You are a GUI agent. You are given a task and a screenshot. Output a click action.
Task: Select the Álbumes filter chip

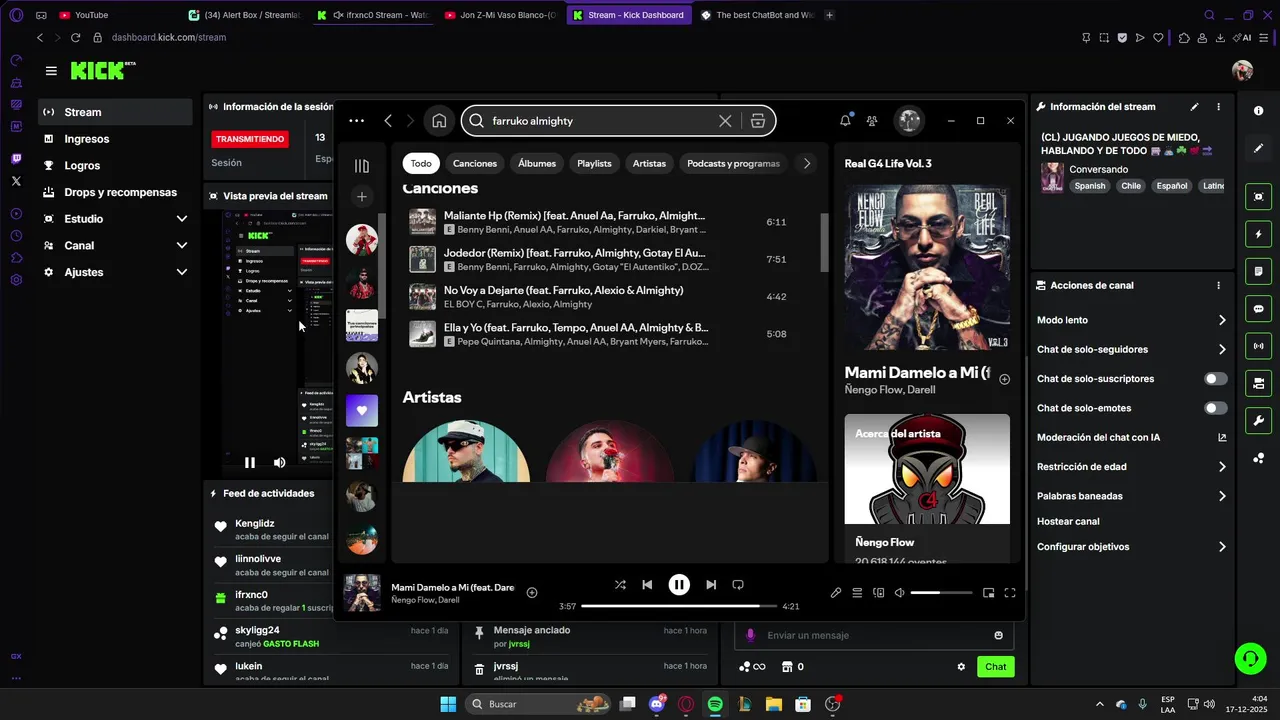537,163
